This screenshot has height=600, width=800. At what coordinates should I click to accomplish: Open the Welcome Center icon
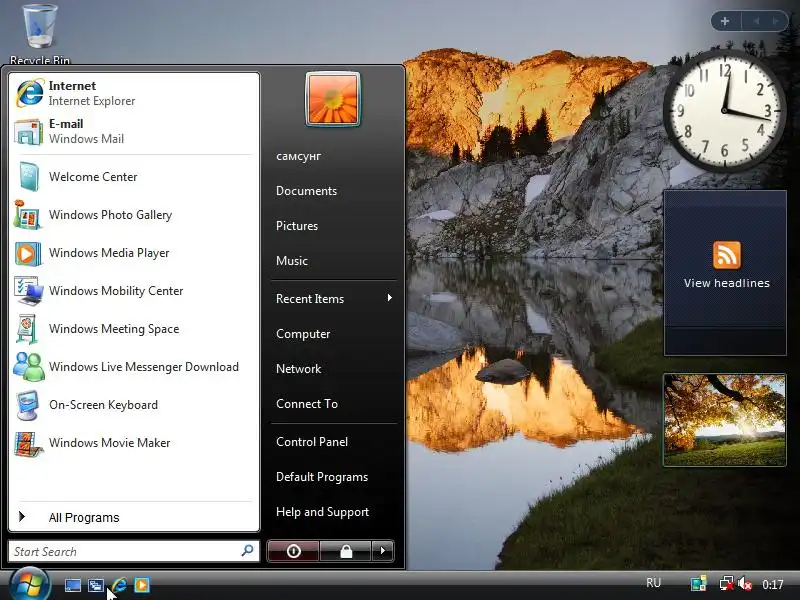(x=28, y=177)
